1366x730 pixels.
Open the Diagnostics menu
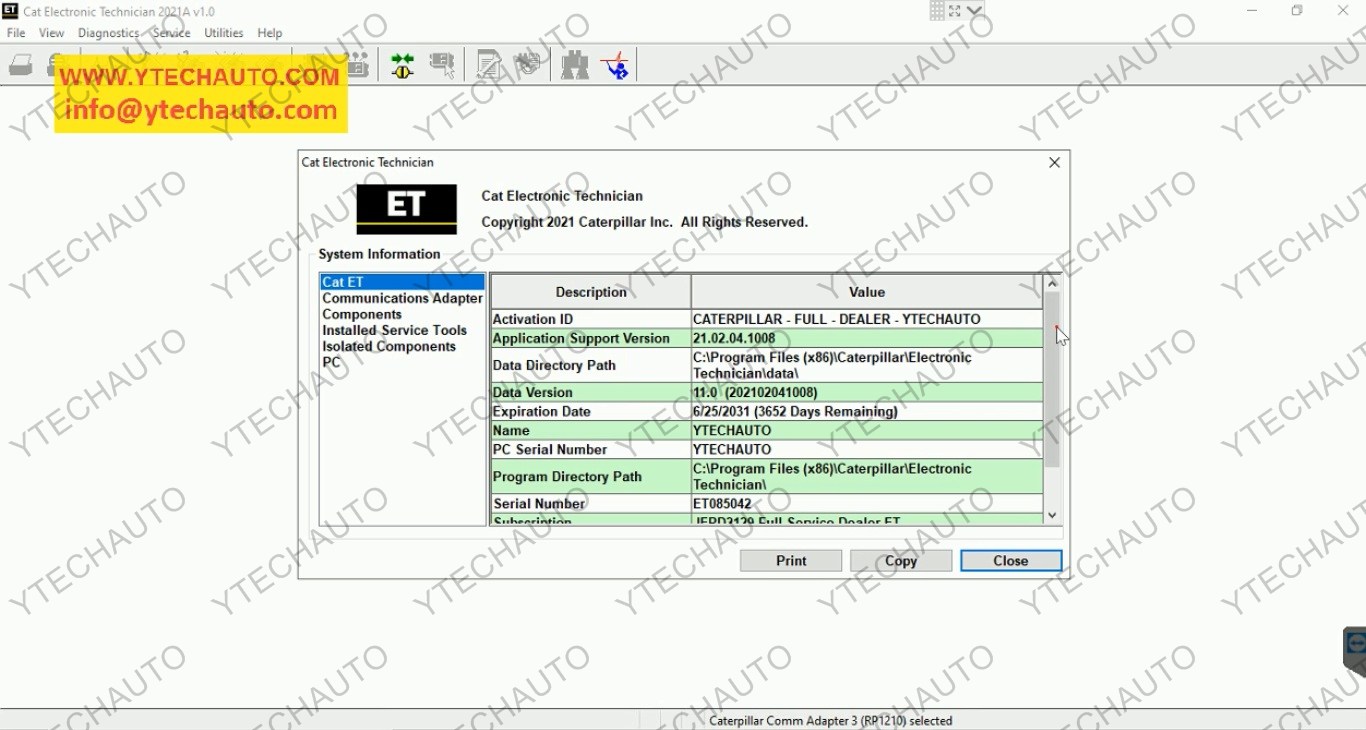coord(108,33)
